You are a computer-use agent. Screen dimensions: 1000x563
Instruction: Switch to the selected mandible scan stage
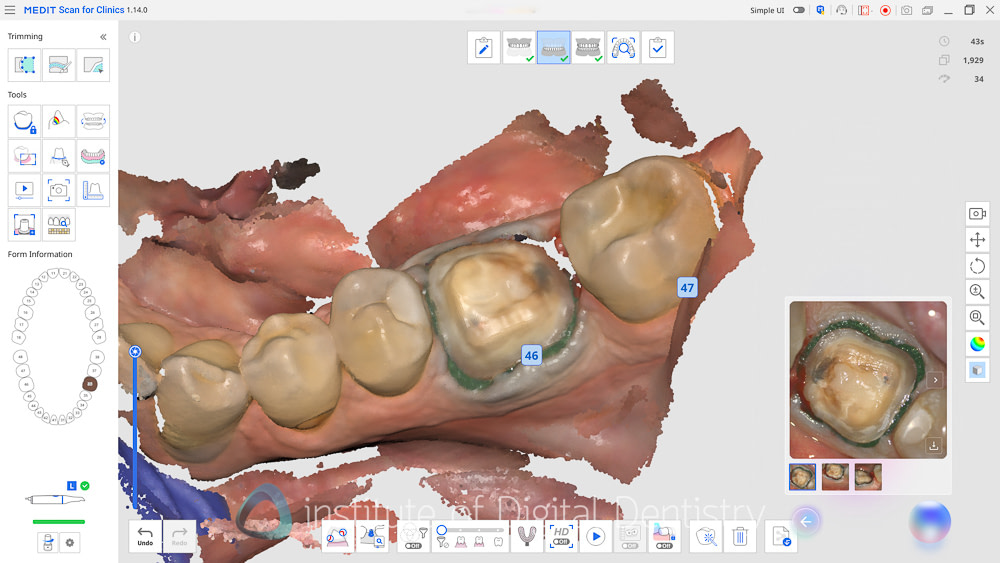tap(554, 48)
